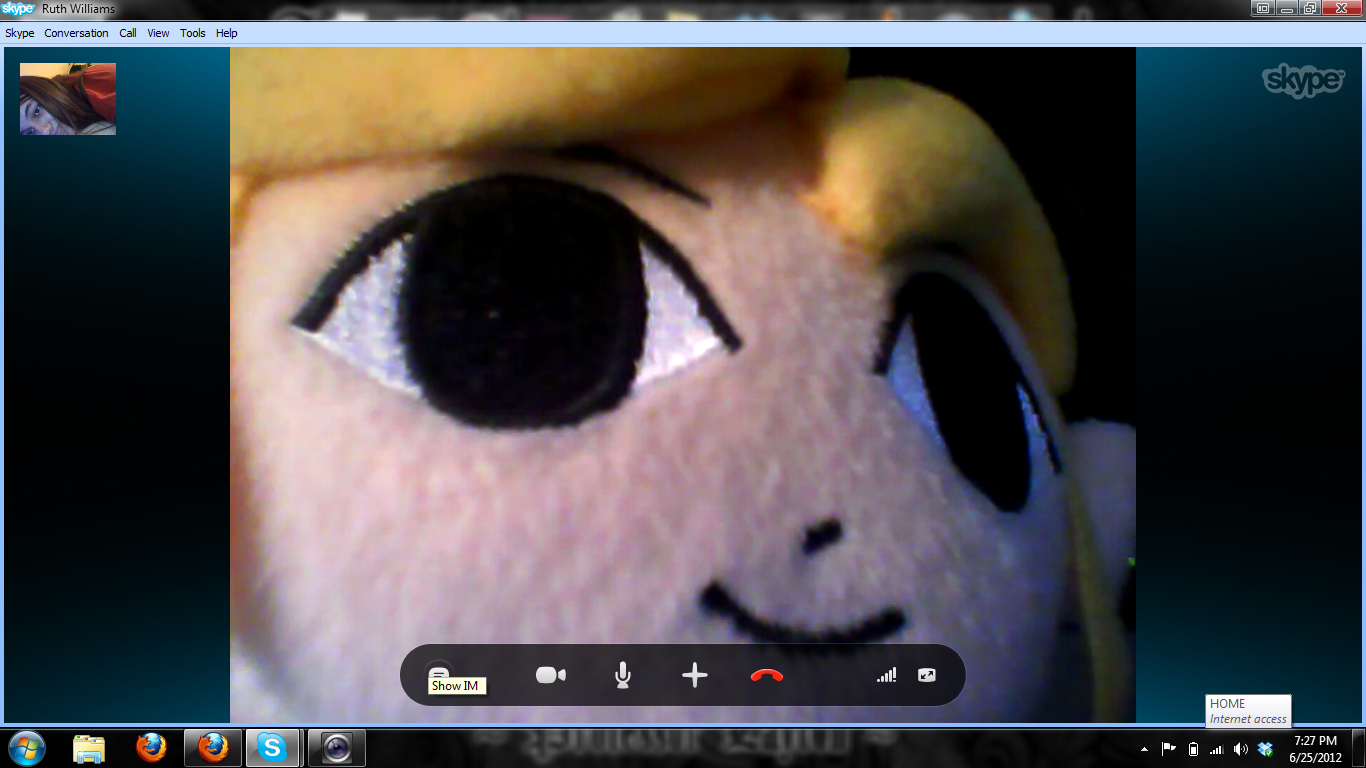This screenshot has height=768, width=1366.
Task: Switch to compact view in title bar
Action: pos(1263,8)
